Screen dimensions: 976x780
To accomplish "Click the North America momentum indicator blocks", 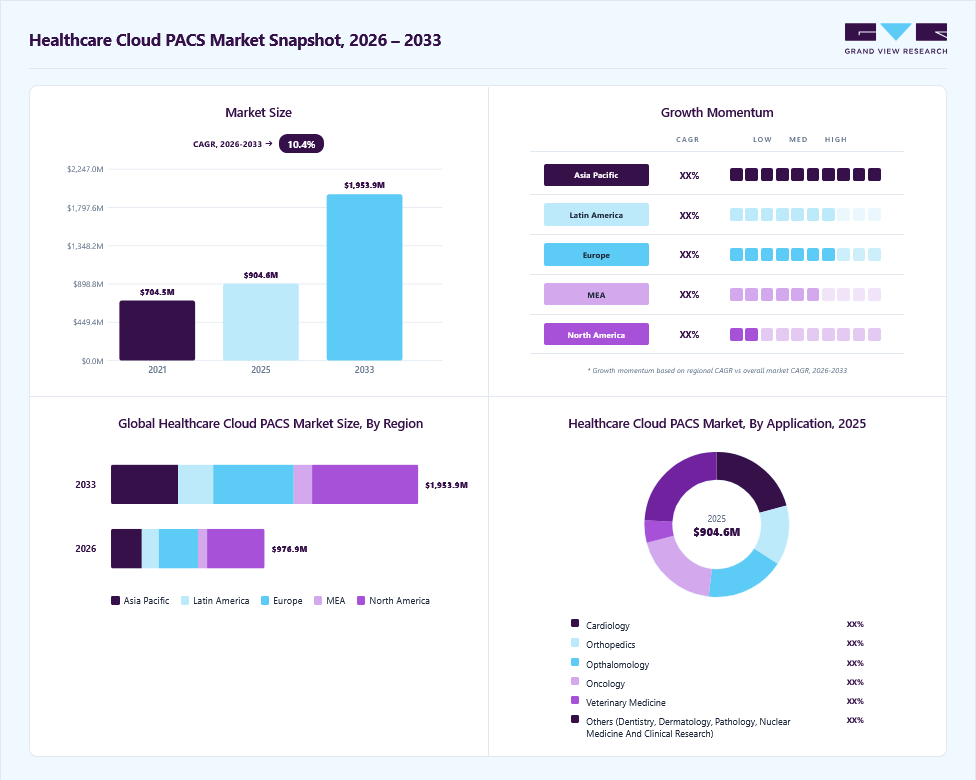I will [x=805, y=334].
